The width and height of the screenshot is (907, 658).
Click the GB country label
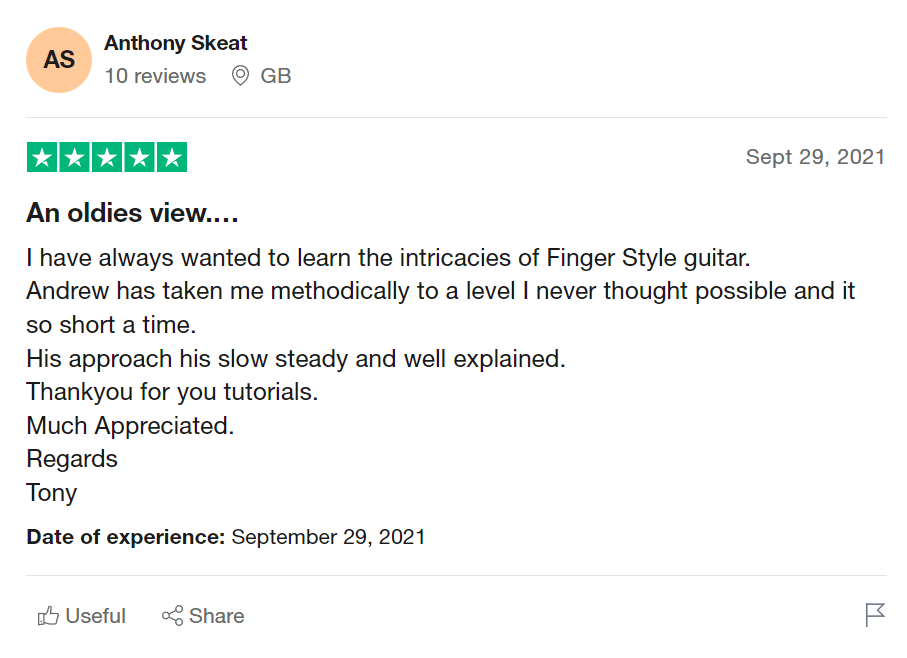[276, 76]
